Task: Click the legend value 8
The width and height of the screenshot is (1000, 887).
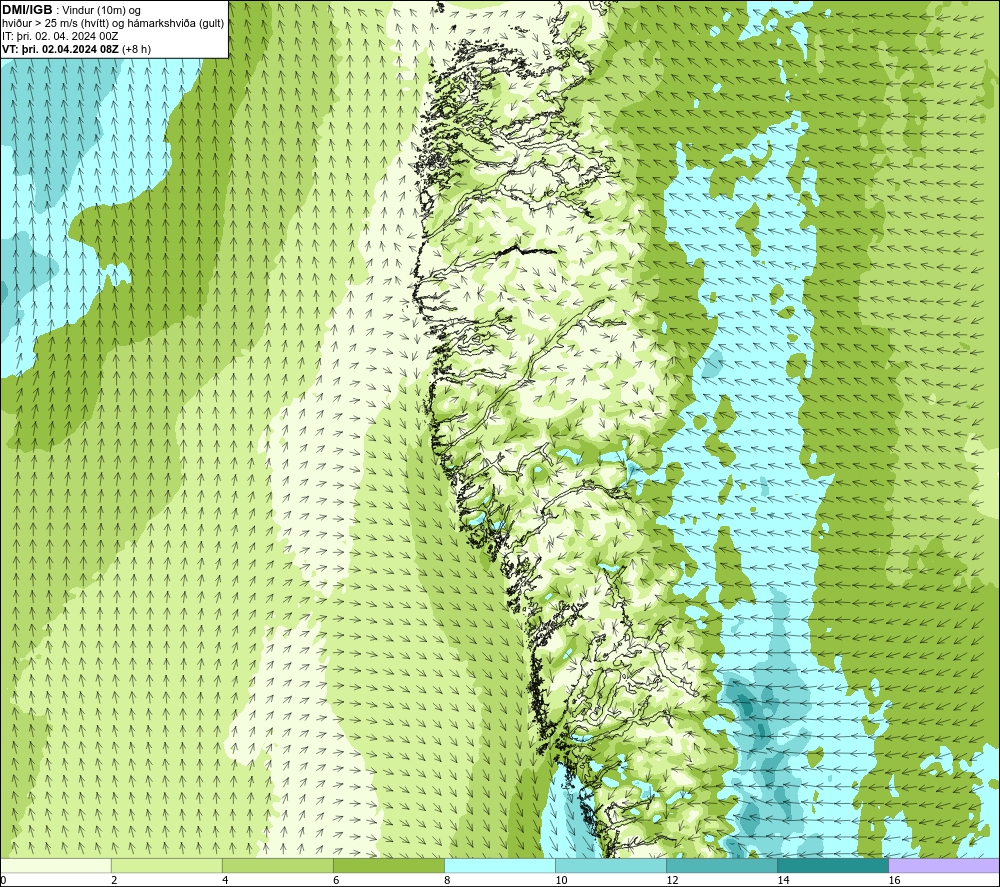Action: [447, 881]
